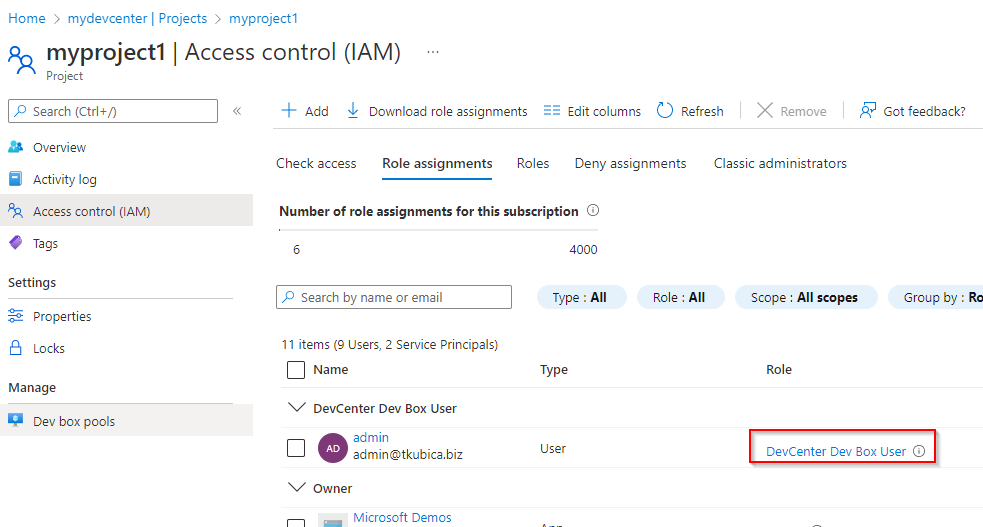Click the Add plus icon
Image resolution: width=983 pixels, height=527 pixels.
pyautogui.click(x=288, y=111)
